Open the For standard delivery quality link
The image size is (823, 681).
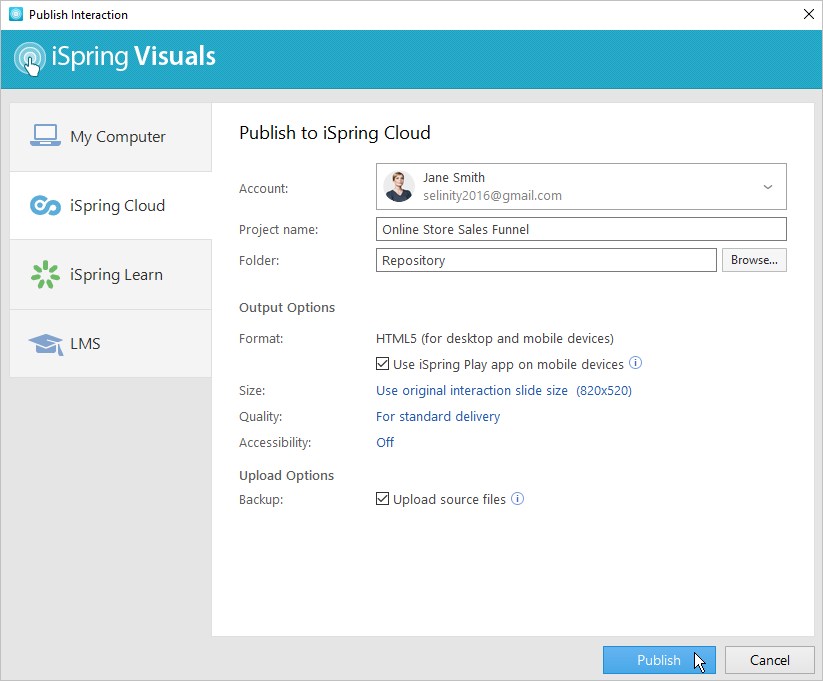[438, 416]
